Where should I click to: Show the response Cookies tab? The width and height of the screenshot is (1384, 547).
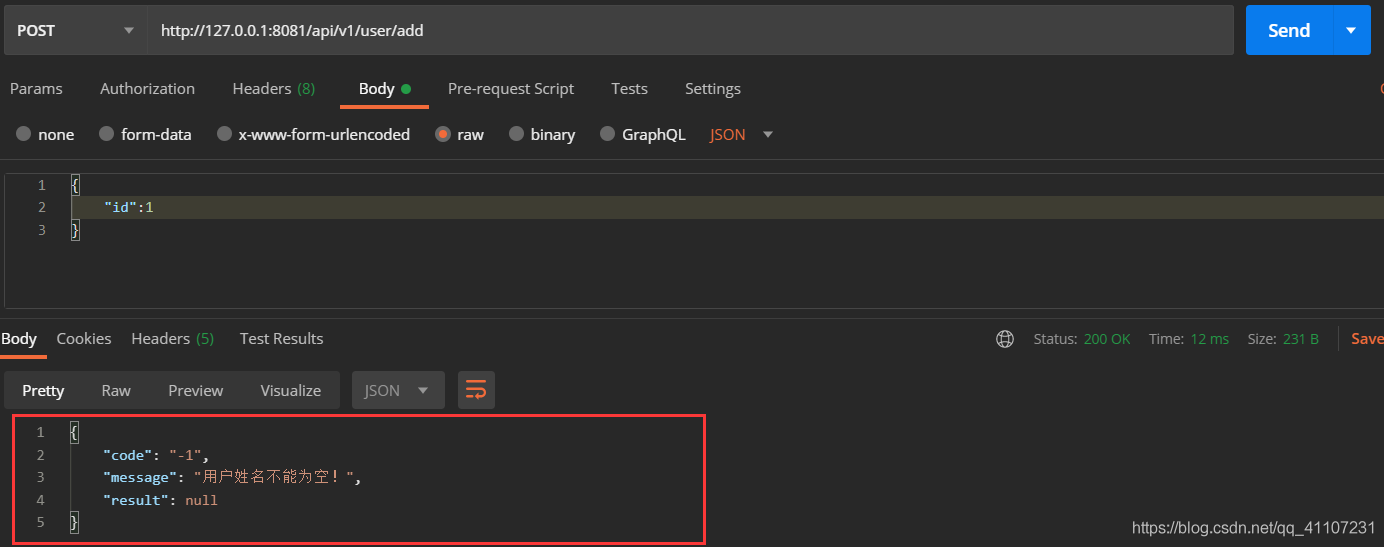point(84,339)
